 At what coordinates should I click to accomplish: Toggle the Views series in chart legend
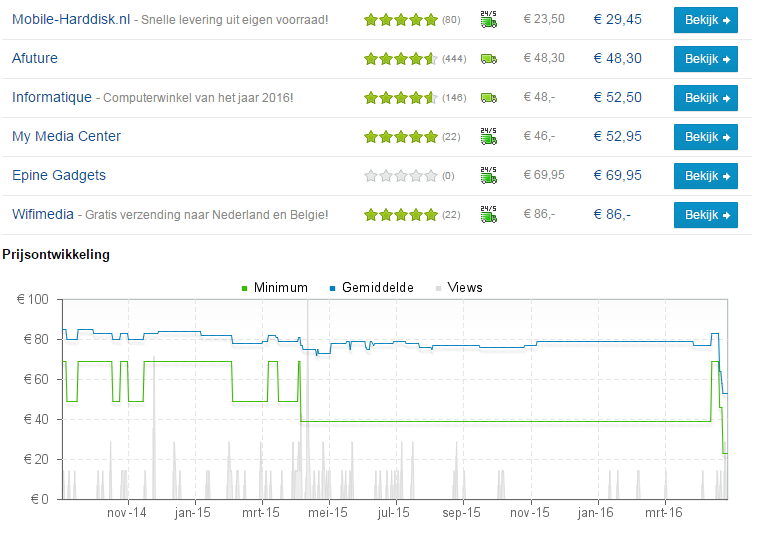[459, 287]
